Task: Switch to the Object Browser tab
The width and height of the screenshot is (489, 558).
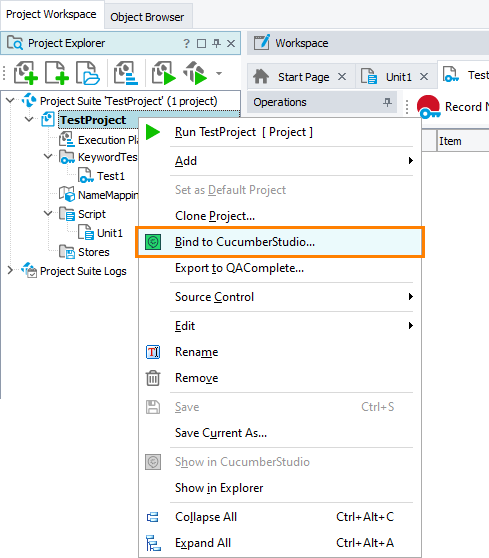Action: [x=147, y=17]
